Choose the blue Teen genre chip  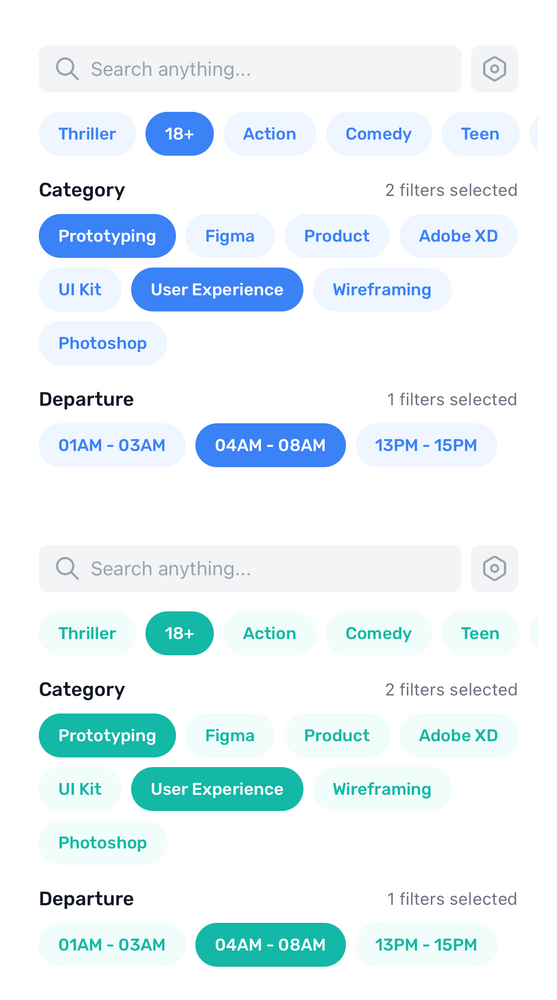[x=480, y=134]
